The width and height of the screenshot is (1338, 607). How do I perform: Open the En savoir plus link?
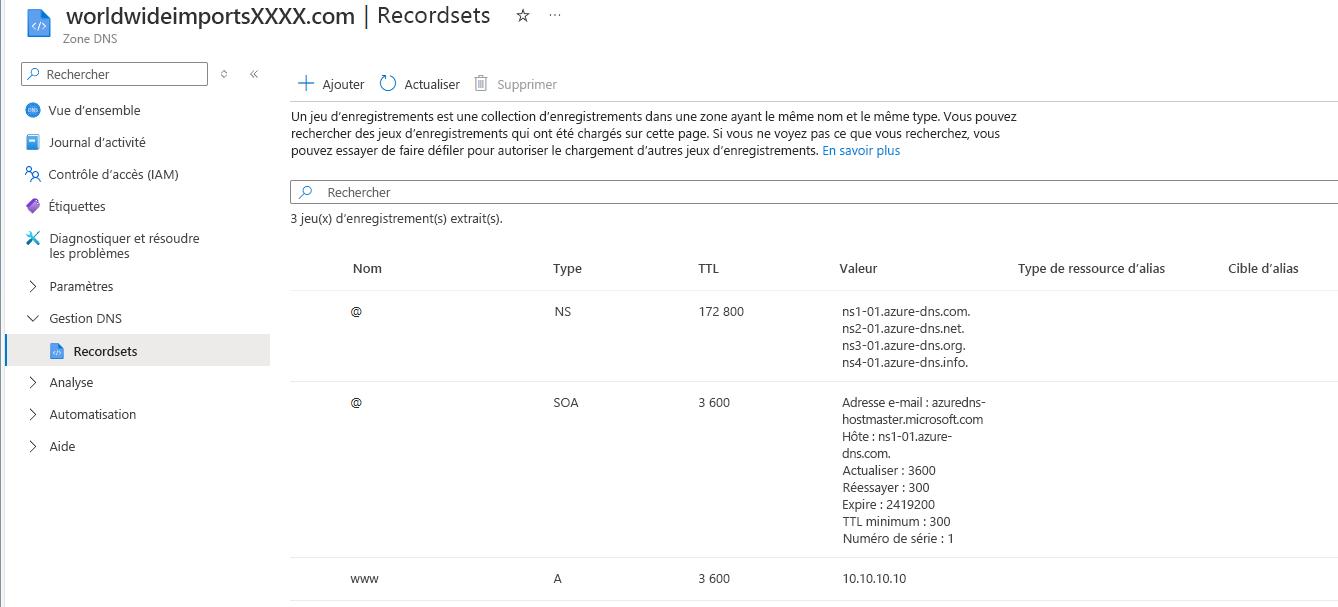pos(861,151)
